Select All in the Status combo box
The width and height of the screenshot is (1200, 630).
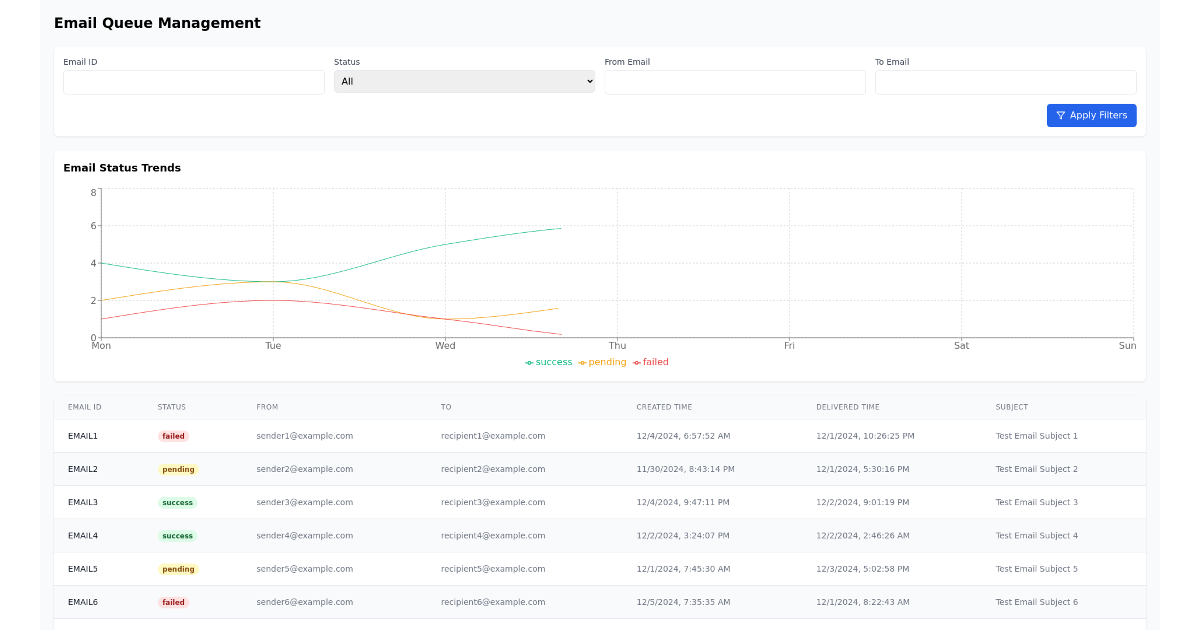coord(464,81)
